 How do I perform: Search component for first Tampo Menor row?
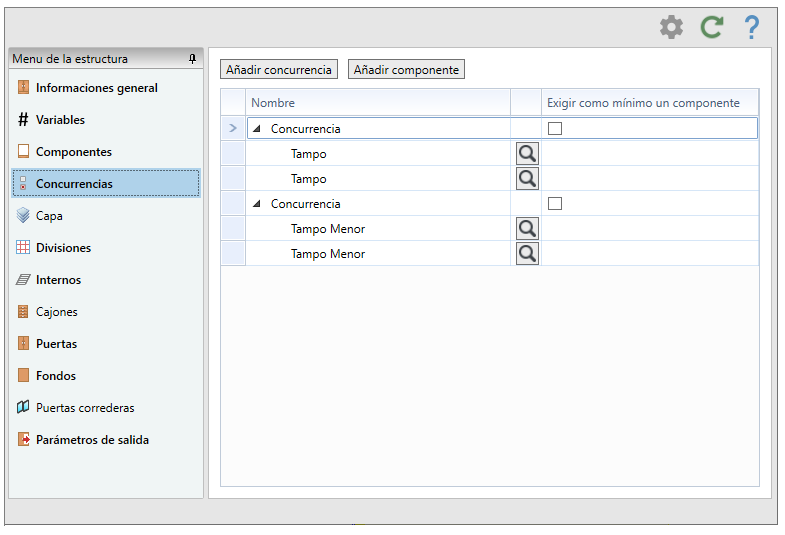(x=527, y=229)
